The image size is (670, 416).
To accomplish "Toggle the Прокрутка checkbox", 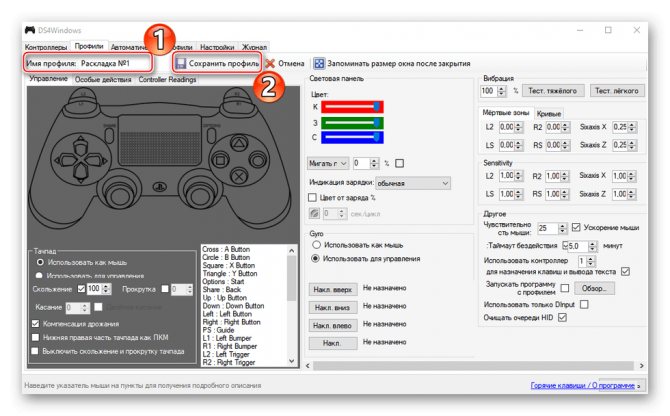I will coord(165,289).
